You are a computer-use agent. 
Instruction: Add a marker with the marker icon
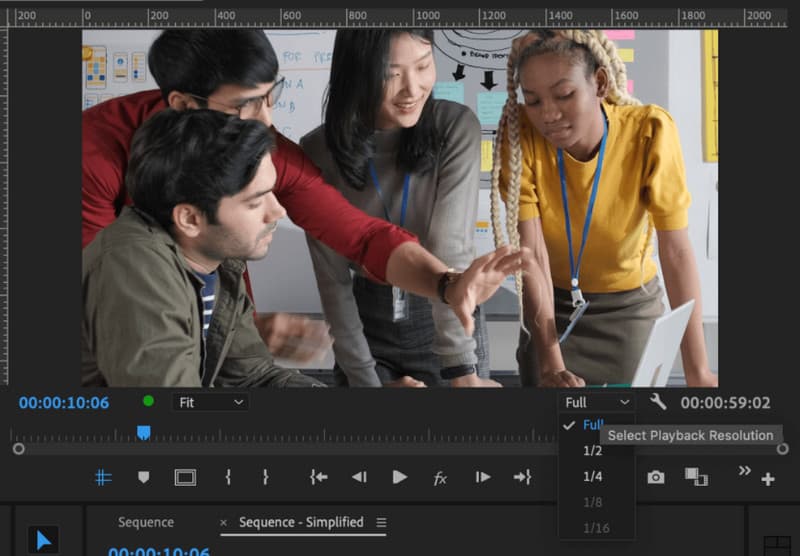pos(143,478)
